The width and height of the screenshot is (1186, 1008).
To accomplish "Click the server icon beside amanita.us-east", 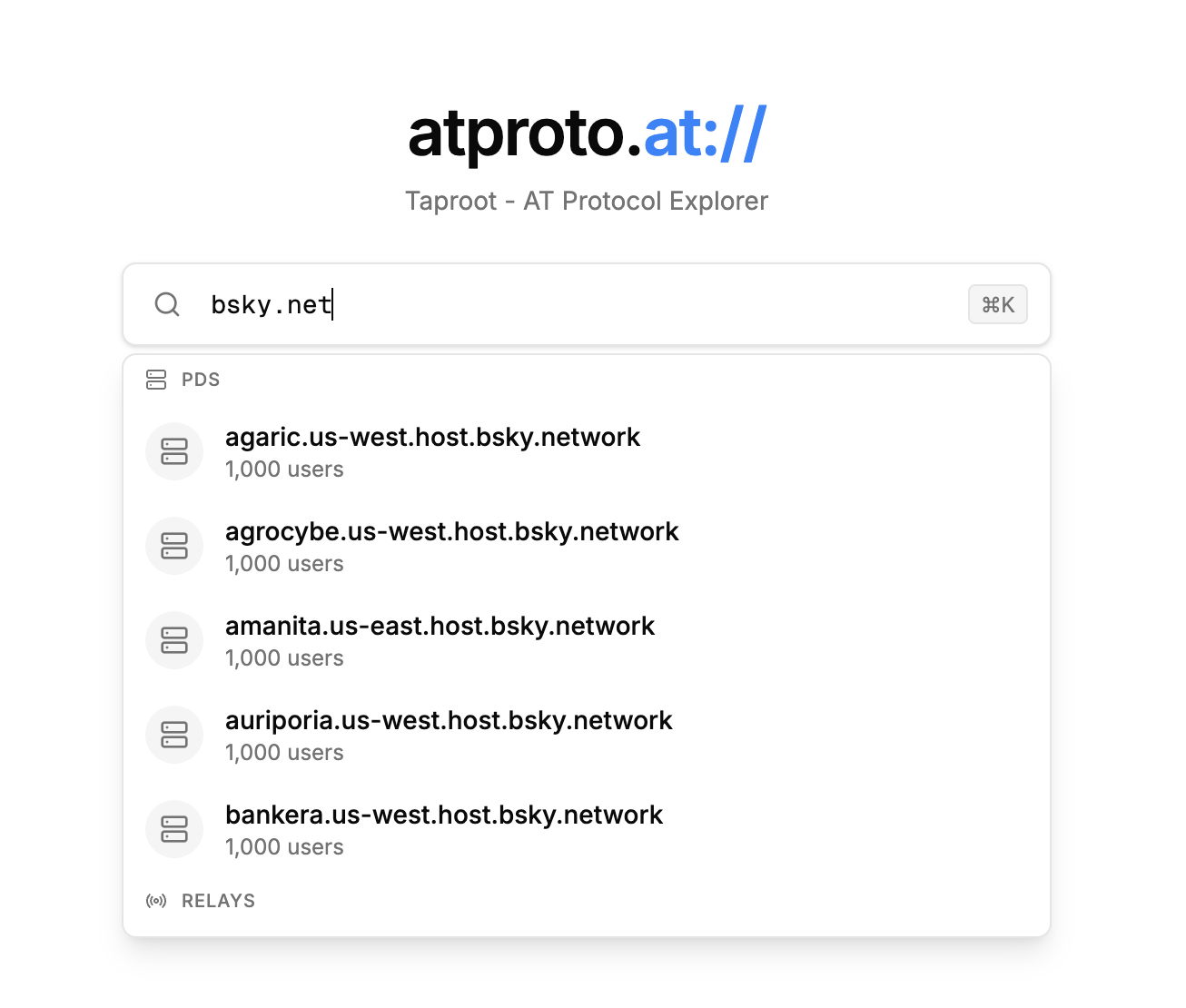I will tap(174, 640).
